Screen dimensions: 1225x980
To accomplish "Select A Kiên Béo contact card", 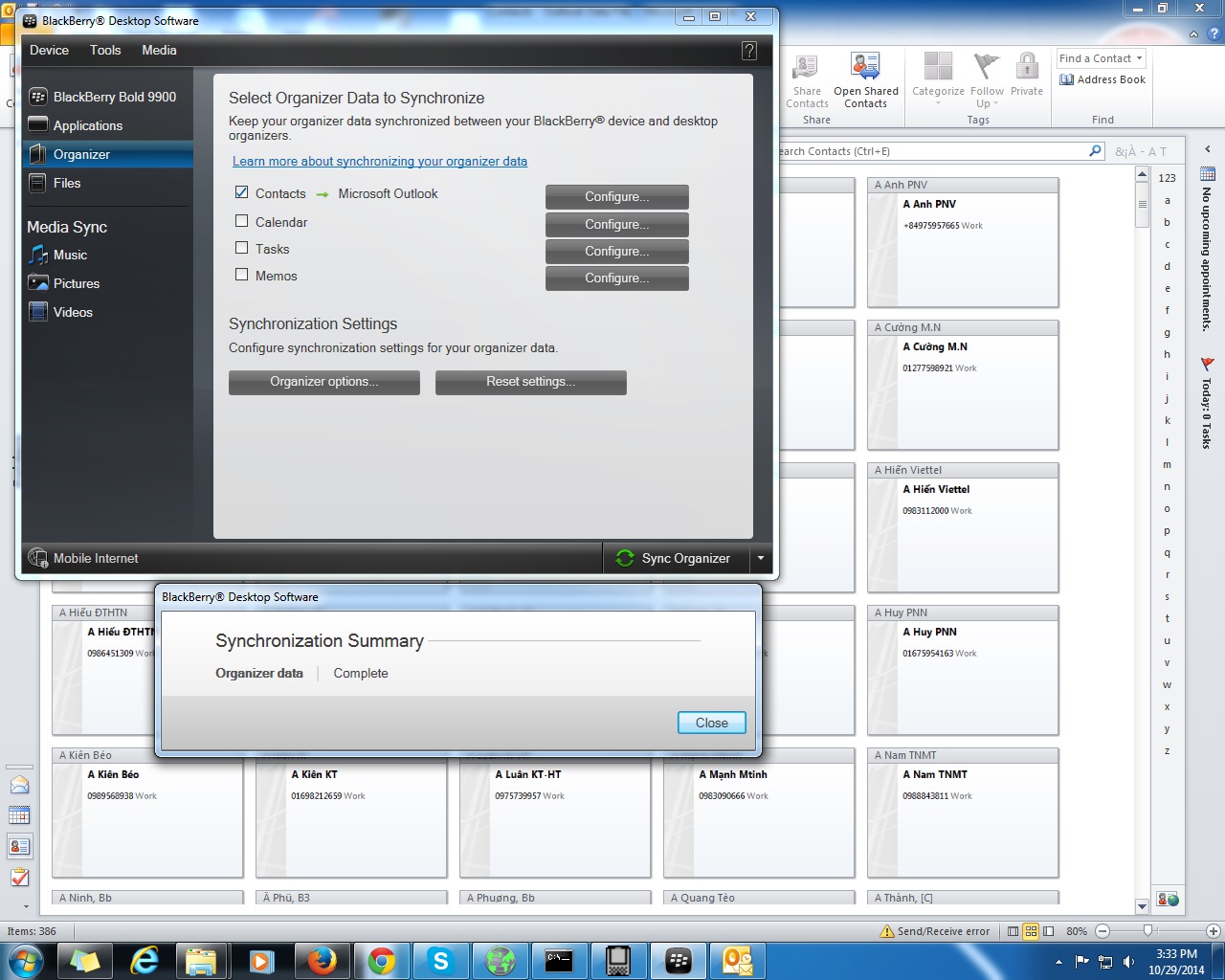I will click(147, 813).
